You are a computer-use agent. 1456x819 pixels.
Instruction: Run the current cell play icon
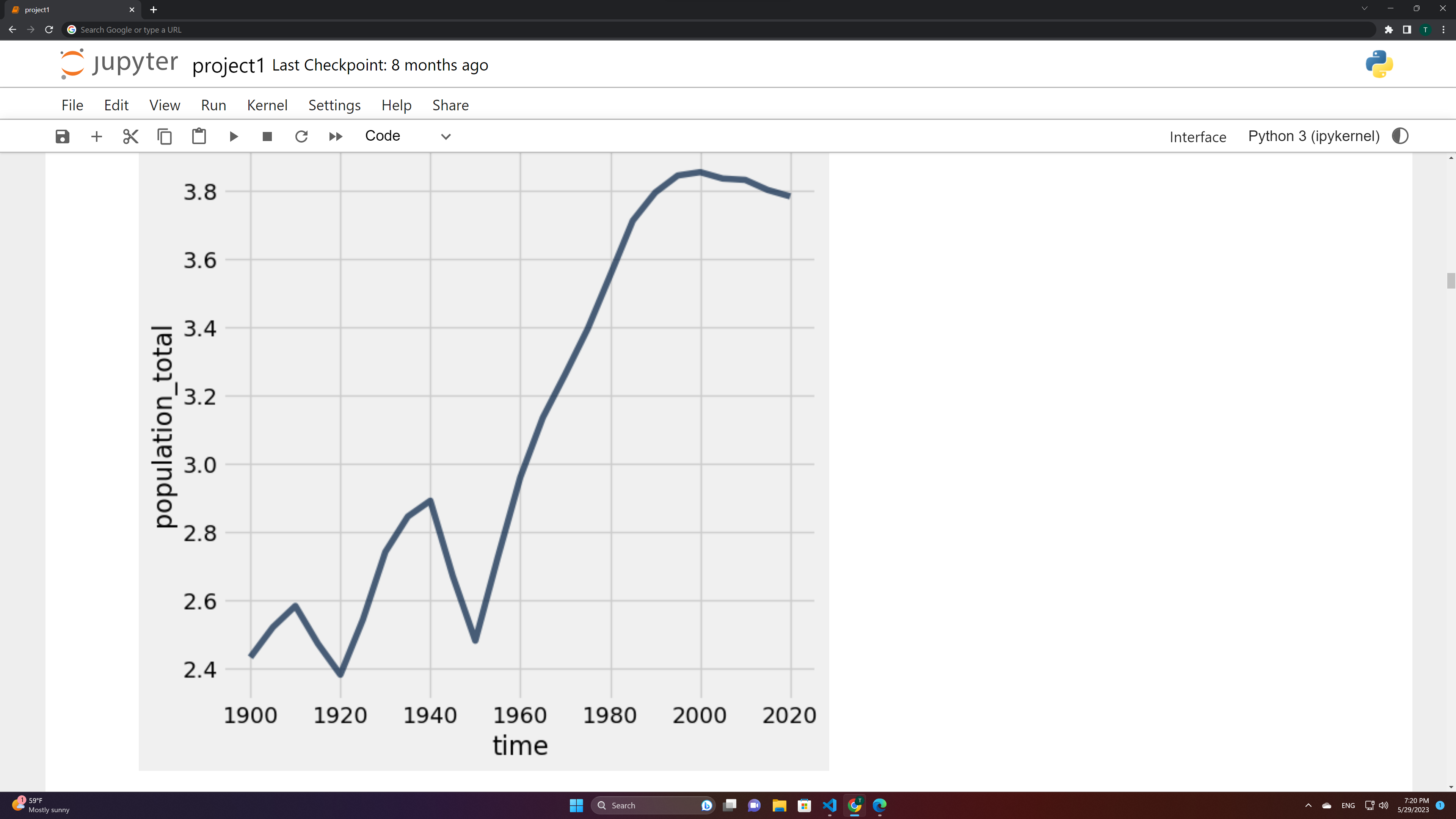[x=234, y=136]
